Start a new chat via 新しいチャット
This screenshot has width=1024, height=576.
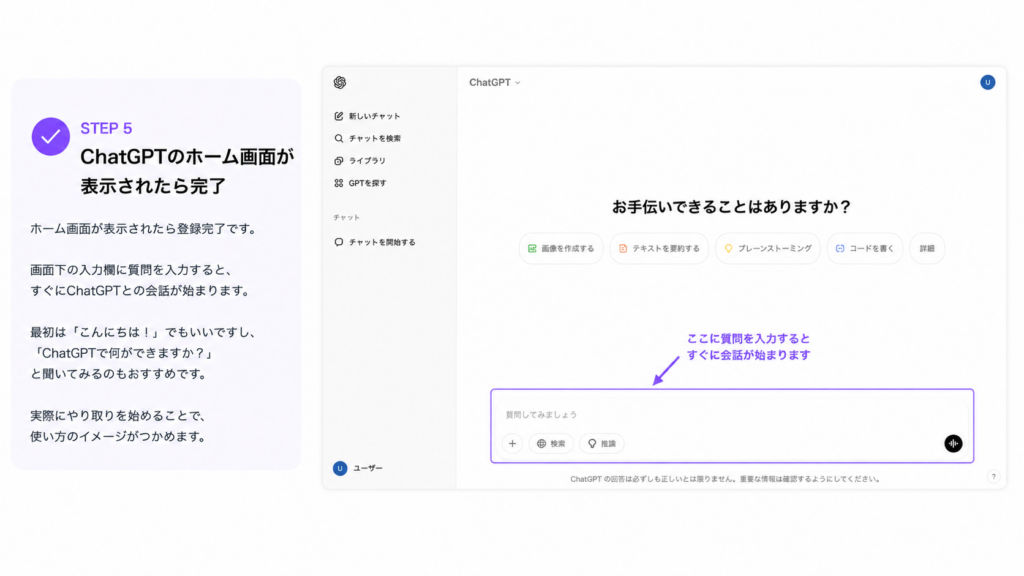[367, 116]
